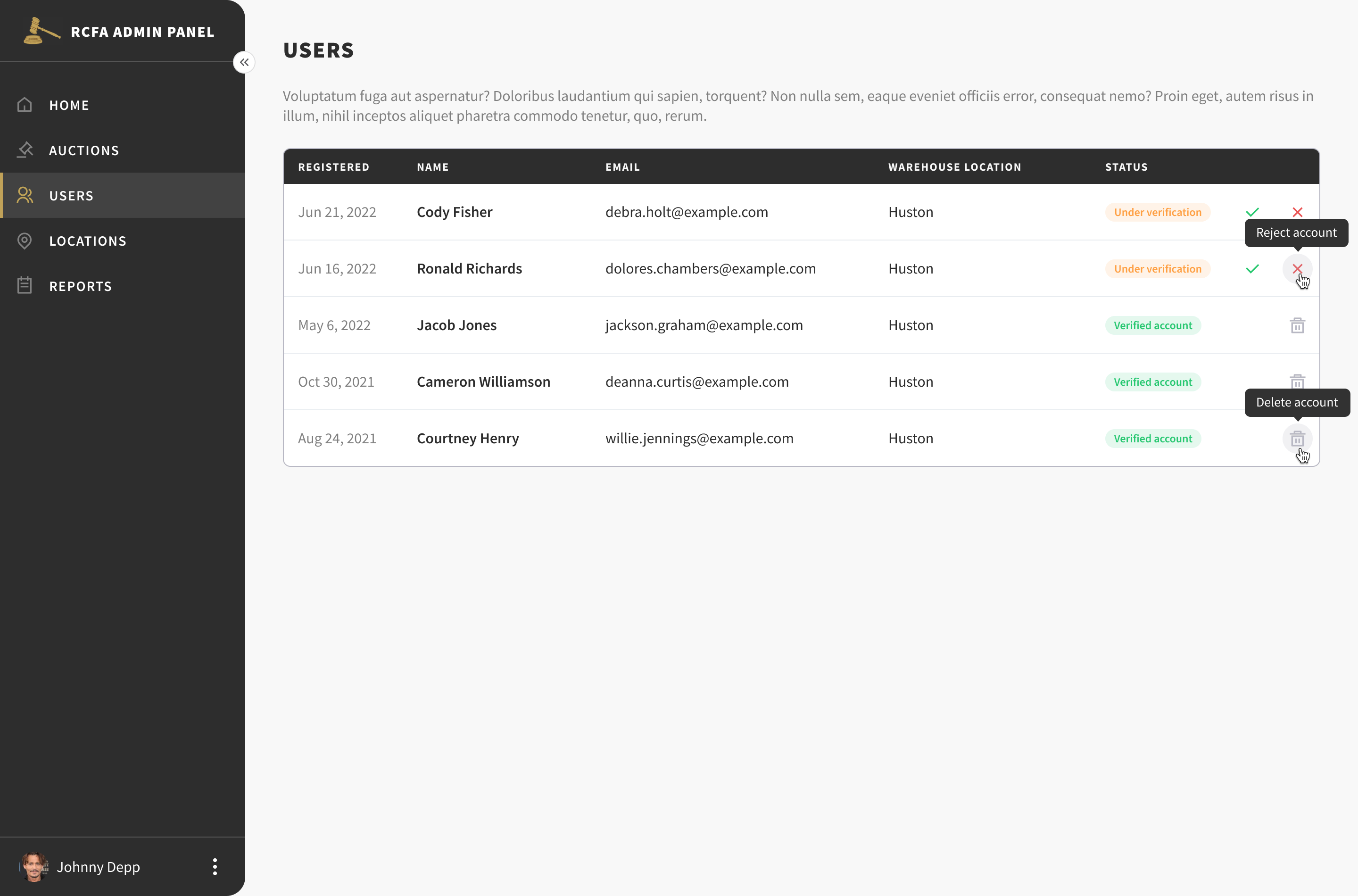This screenshot has height=896, width=1358.
Task: Click the Oct 30, 2021 date
Action: (x=336, y=382)
